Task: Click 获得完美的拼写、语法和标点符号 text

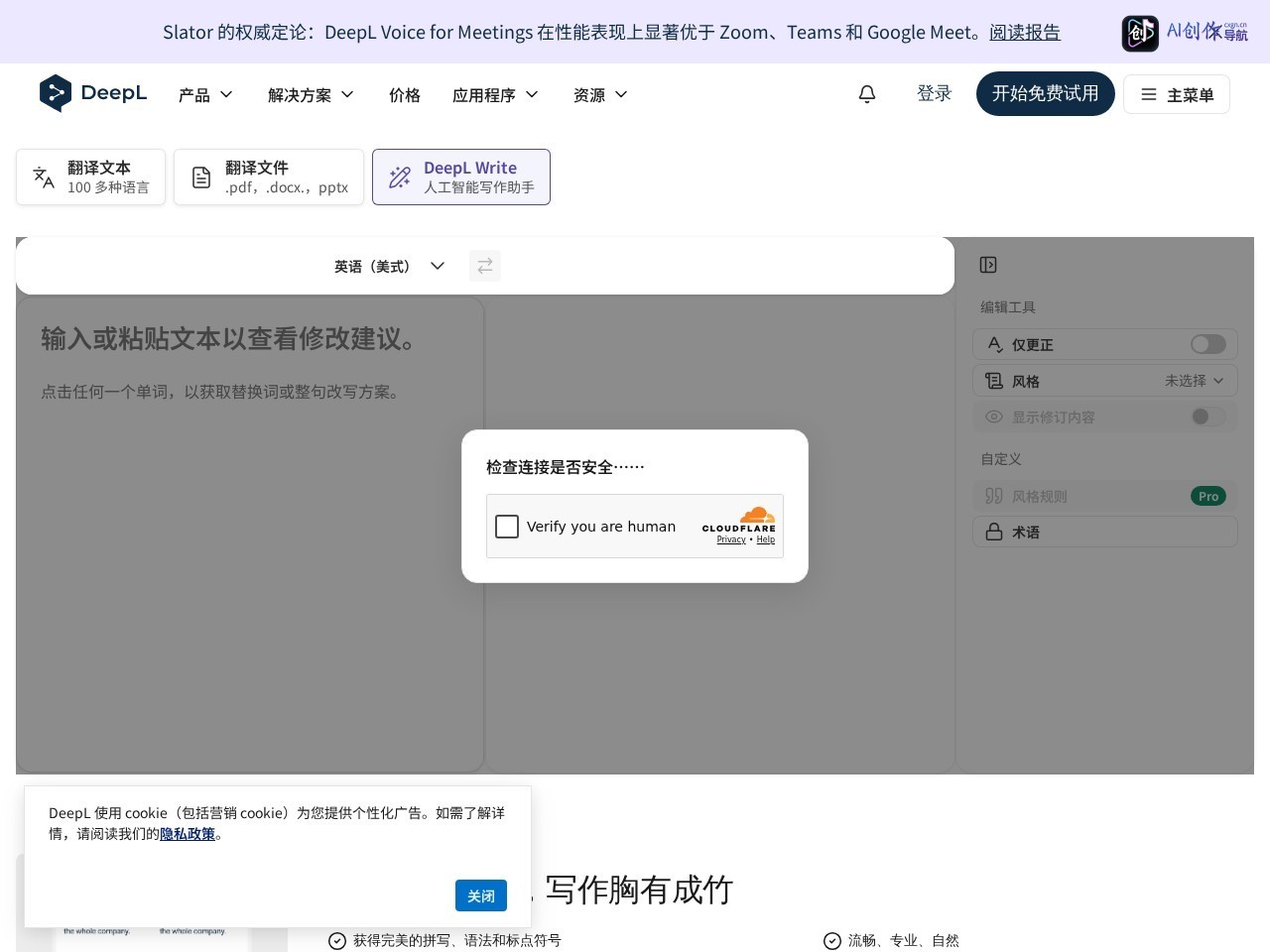Action: click(457, 940)
